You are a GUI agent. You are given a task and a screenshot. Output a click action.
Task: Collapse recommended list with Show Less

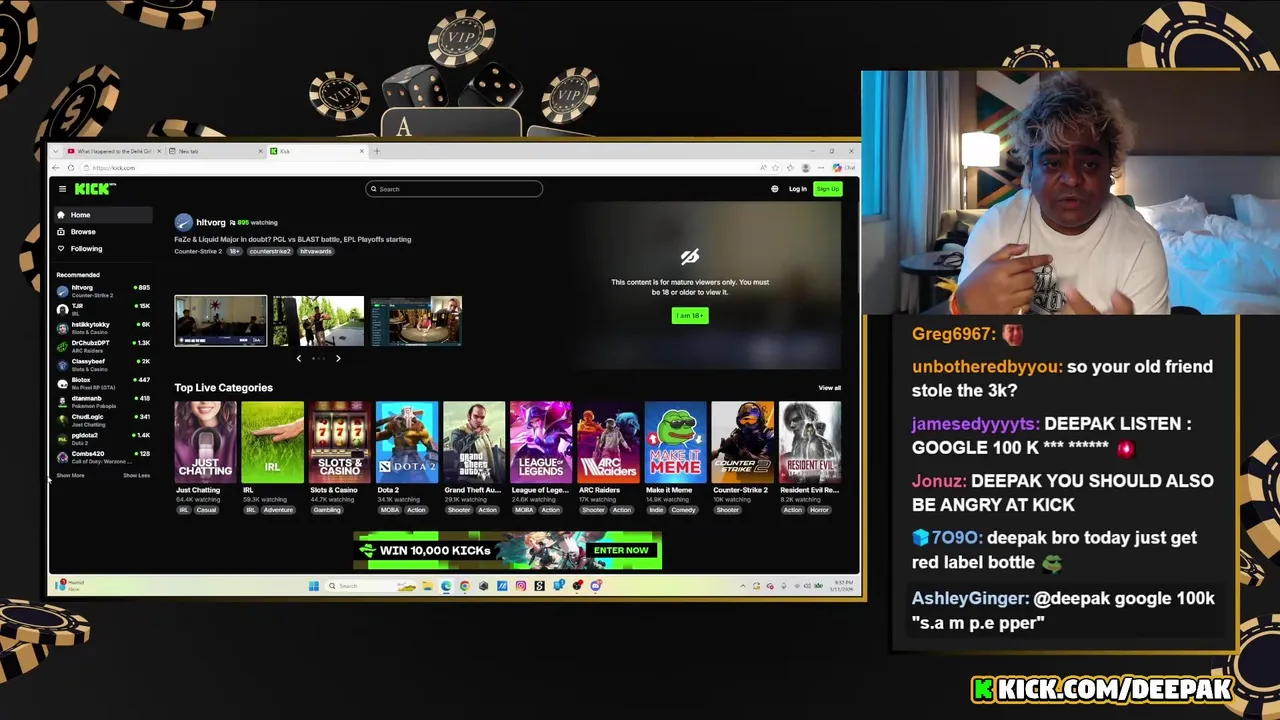coord(136,476)
